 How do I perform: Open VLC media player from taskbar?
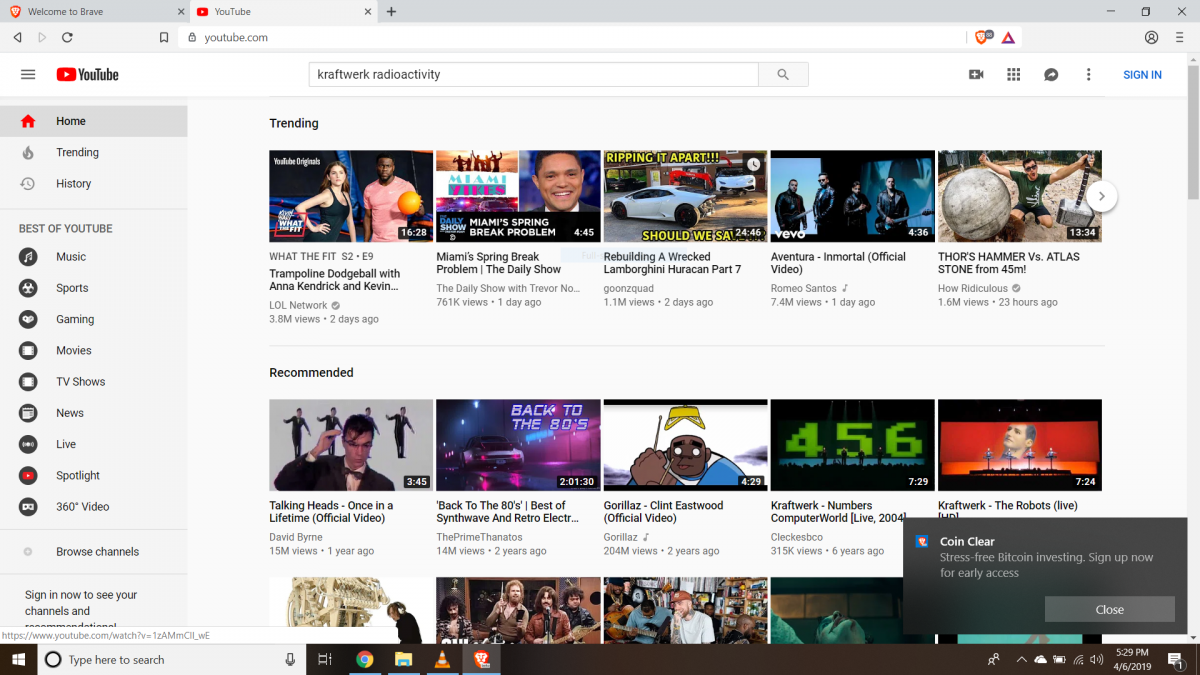(442, 659)
